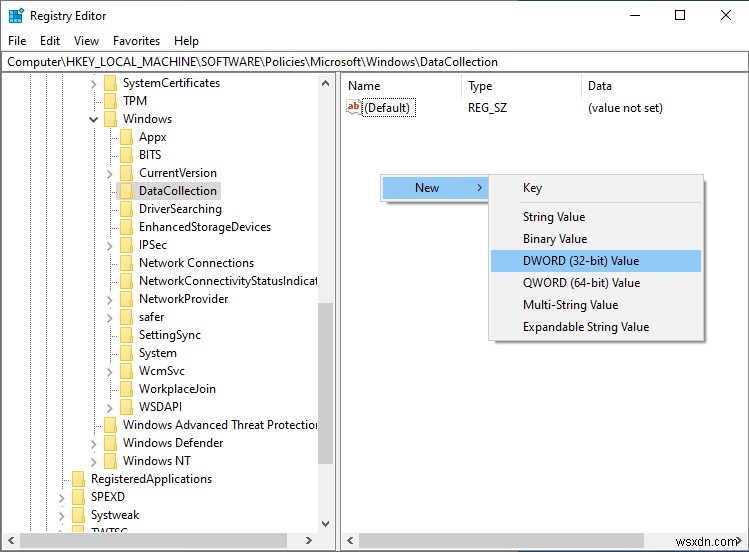This screenshot has height=552, width=749.
Task: Click the Name column header
Action: coord(403,86)
